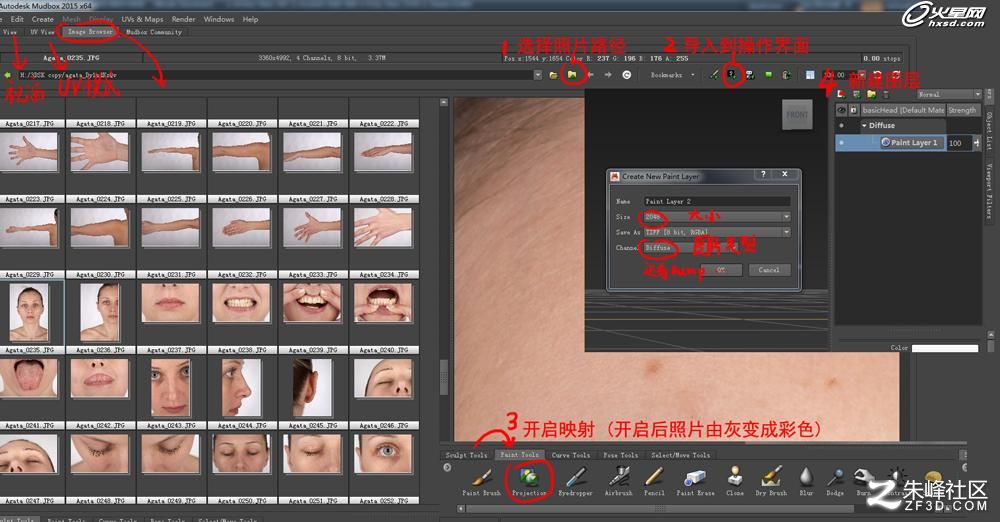Click Paint Layer 1 opacity value 100
Image resolution: width=1000 pixels, height=522 pixels.
(959, 143)
